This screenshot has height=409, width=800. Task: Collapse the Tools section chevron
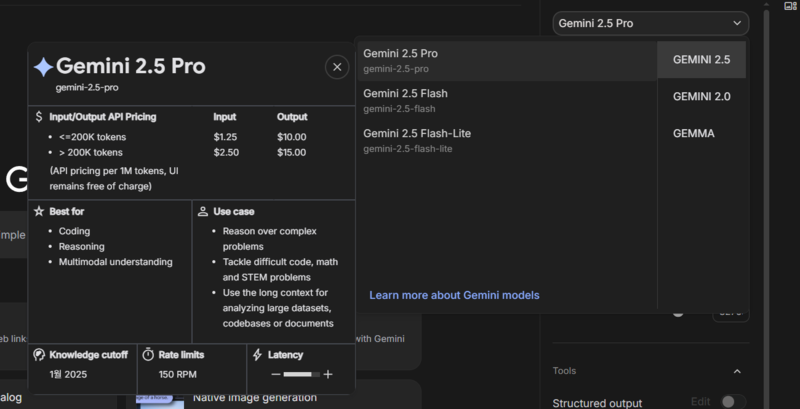(737, 371)
